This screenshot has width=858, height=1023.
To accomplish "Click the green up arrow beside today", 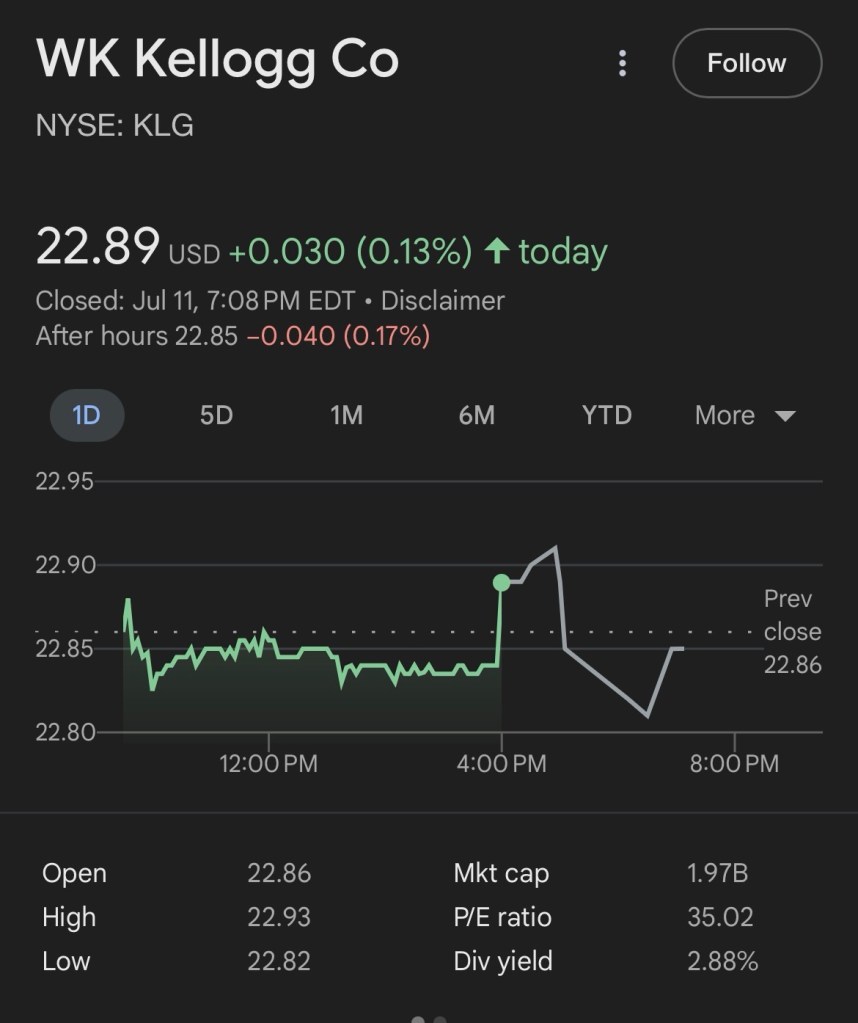I will [495, 251].
